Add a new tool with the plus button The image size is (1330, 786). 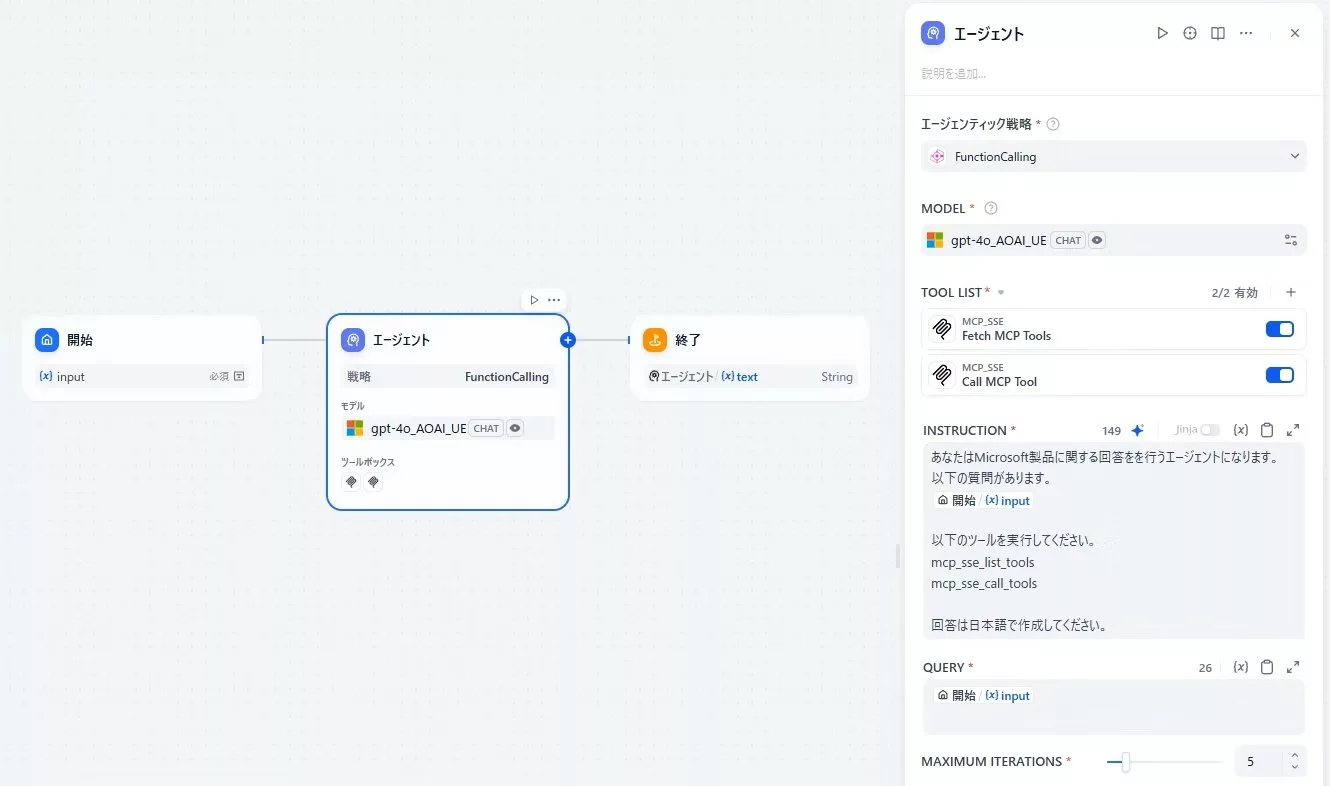click(x=1291, y=292)
